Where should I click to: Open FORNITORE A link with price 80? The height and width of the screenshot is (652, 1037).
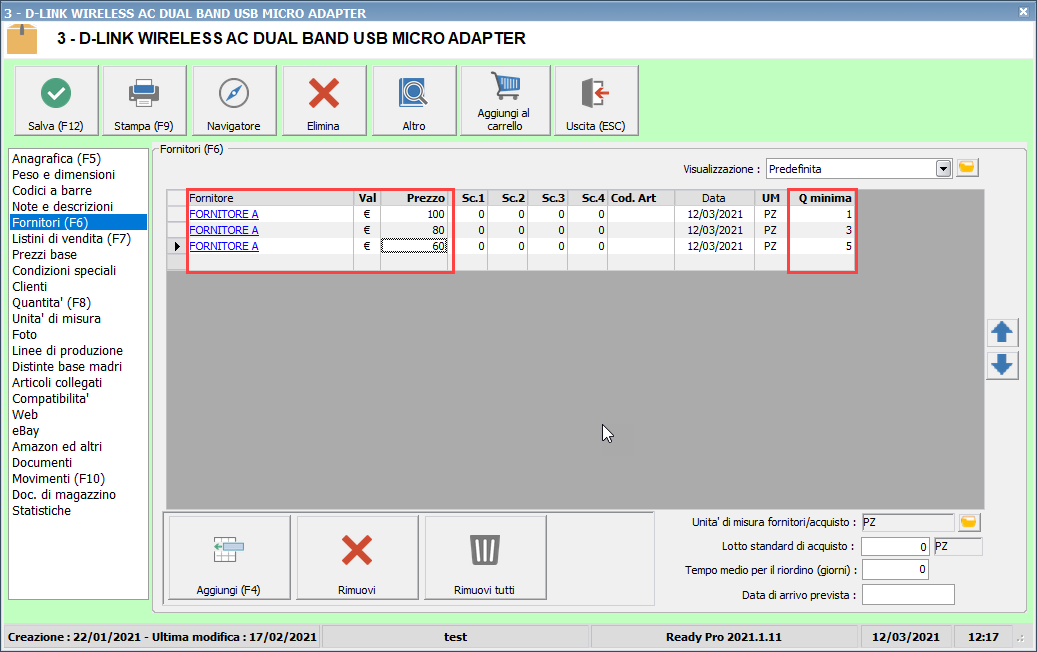pos(224,230)
